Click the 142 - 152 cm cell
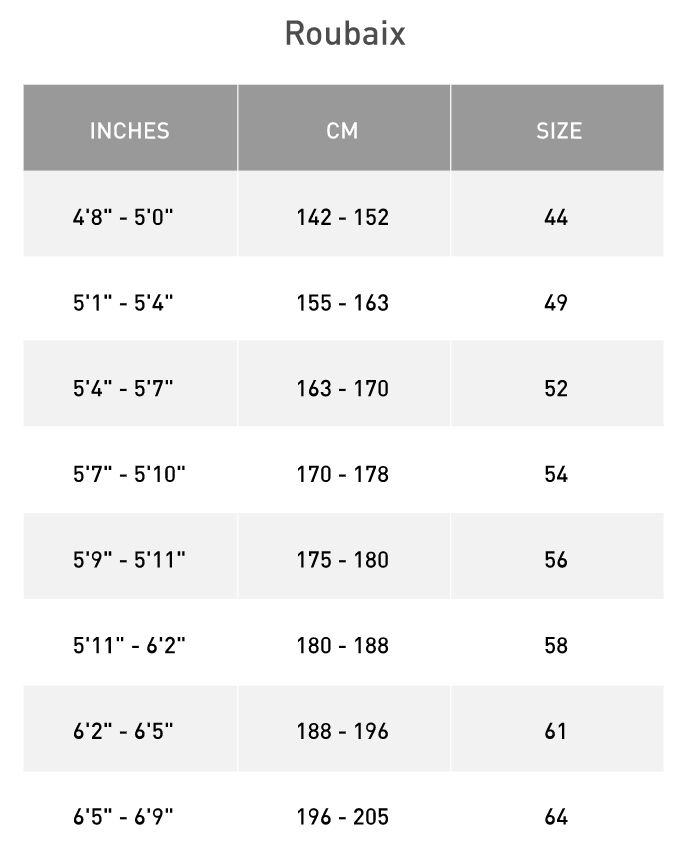 342,217
